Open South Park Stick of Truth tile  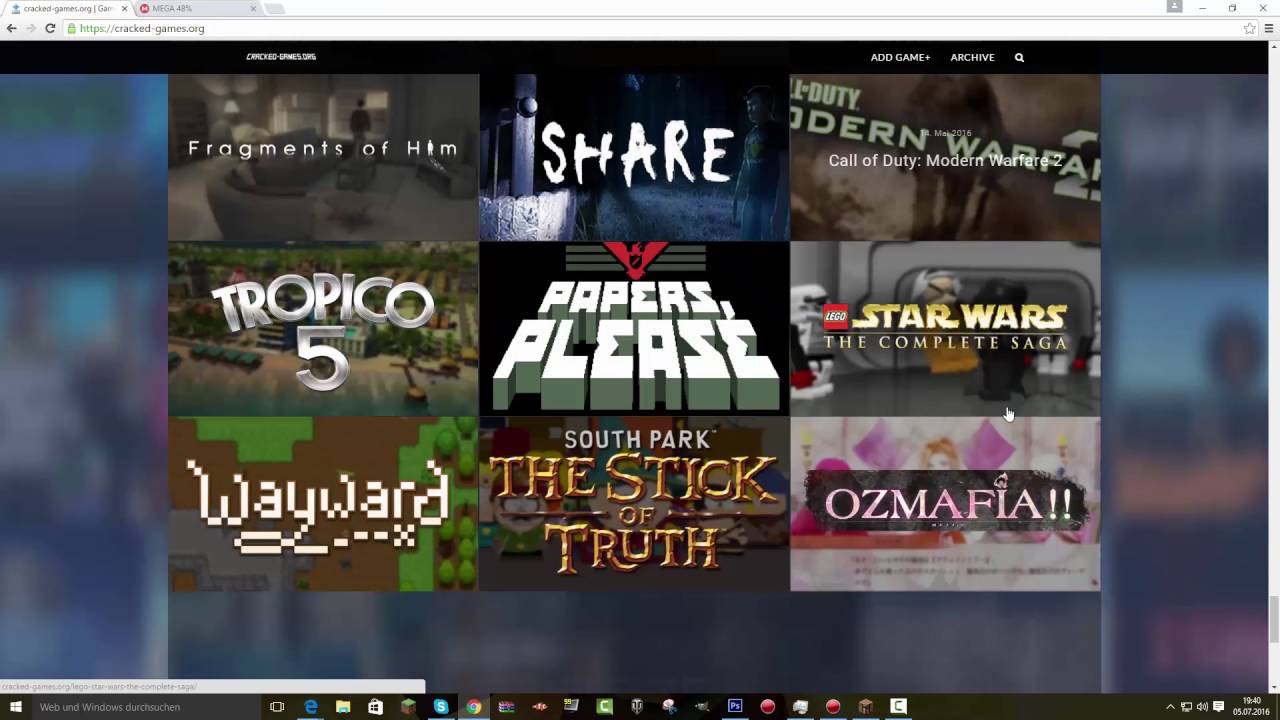[x=634, y=504]
